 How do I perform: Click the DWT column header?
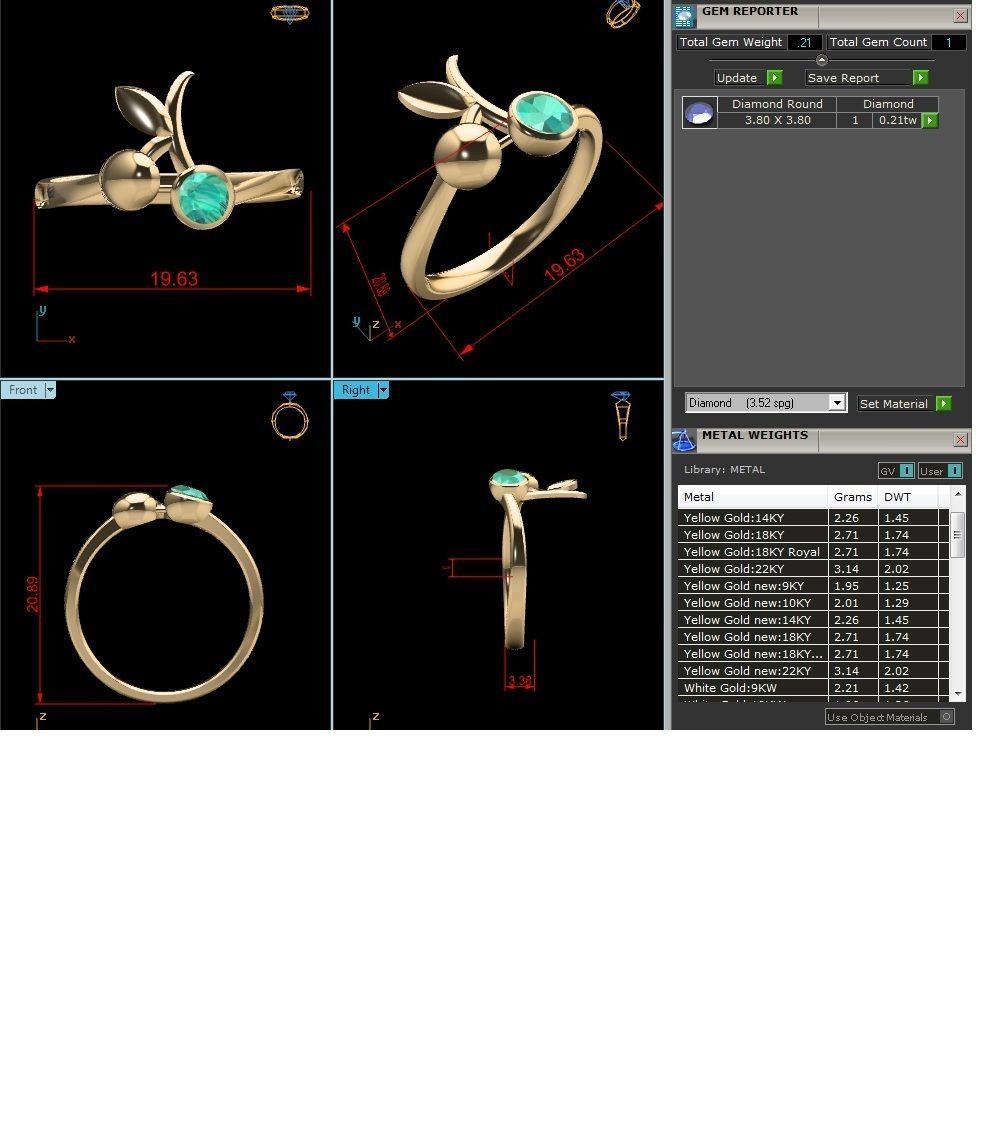click(x=908, y=497)
